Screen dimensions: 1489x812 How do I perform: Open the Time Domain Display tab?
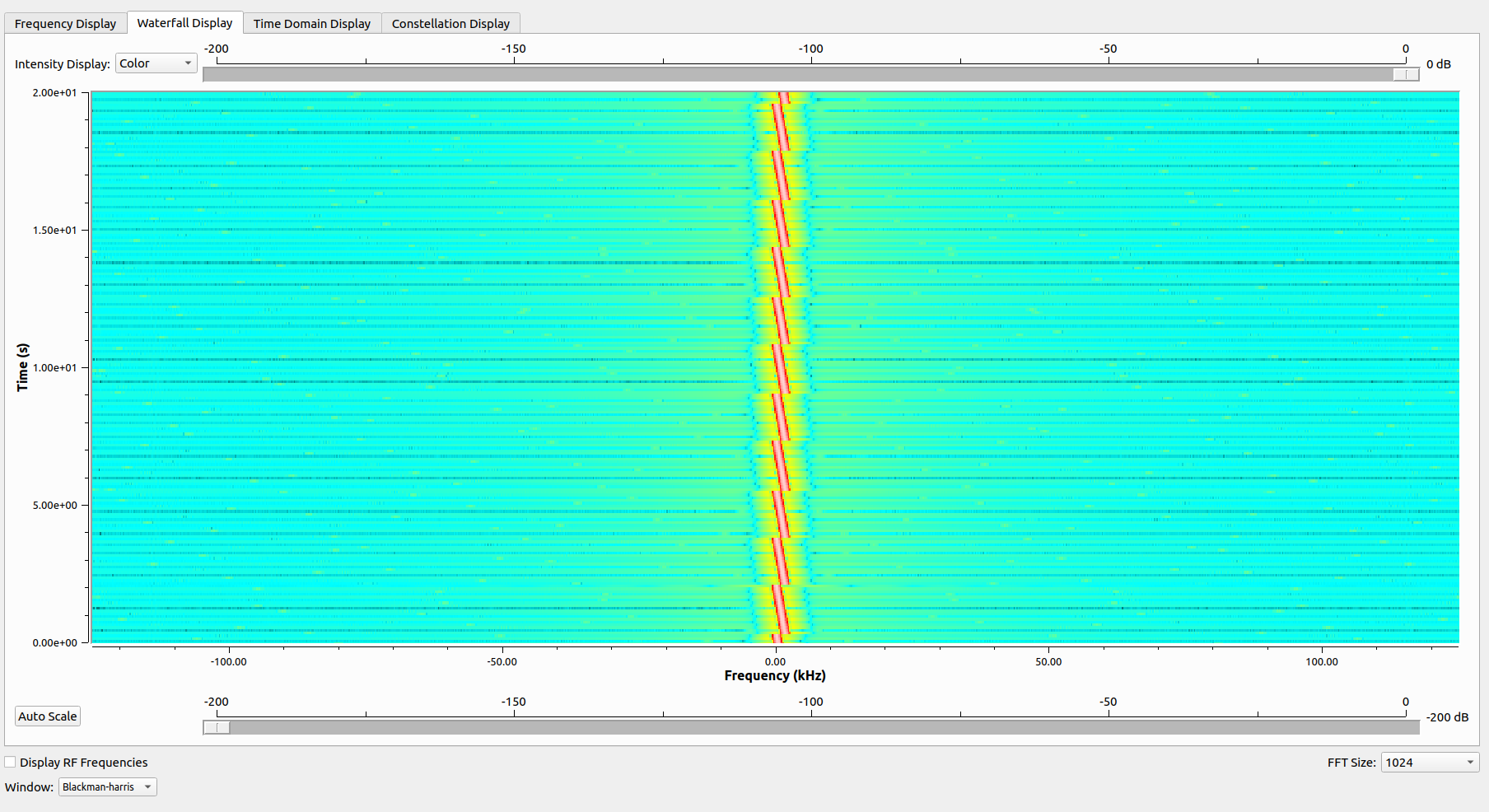click(311, 23)
